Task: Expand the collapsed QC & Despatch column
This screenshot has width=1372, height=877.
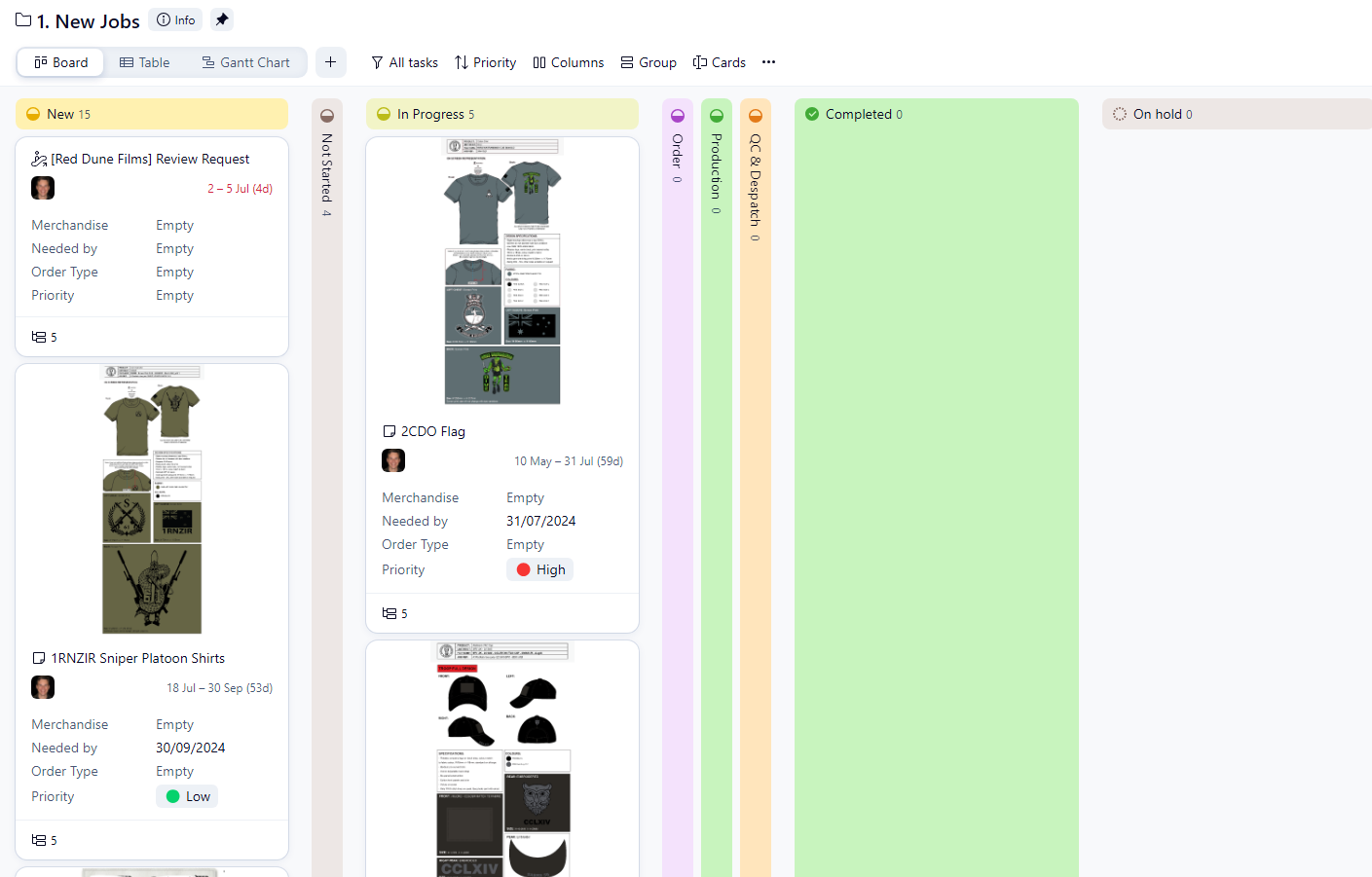Action: 756,175
